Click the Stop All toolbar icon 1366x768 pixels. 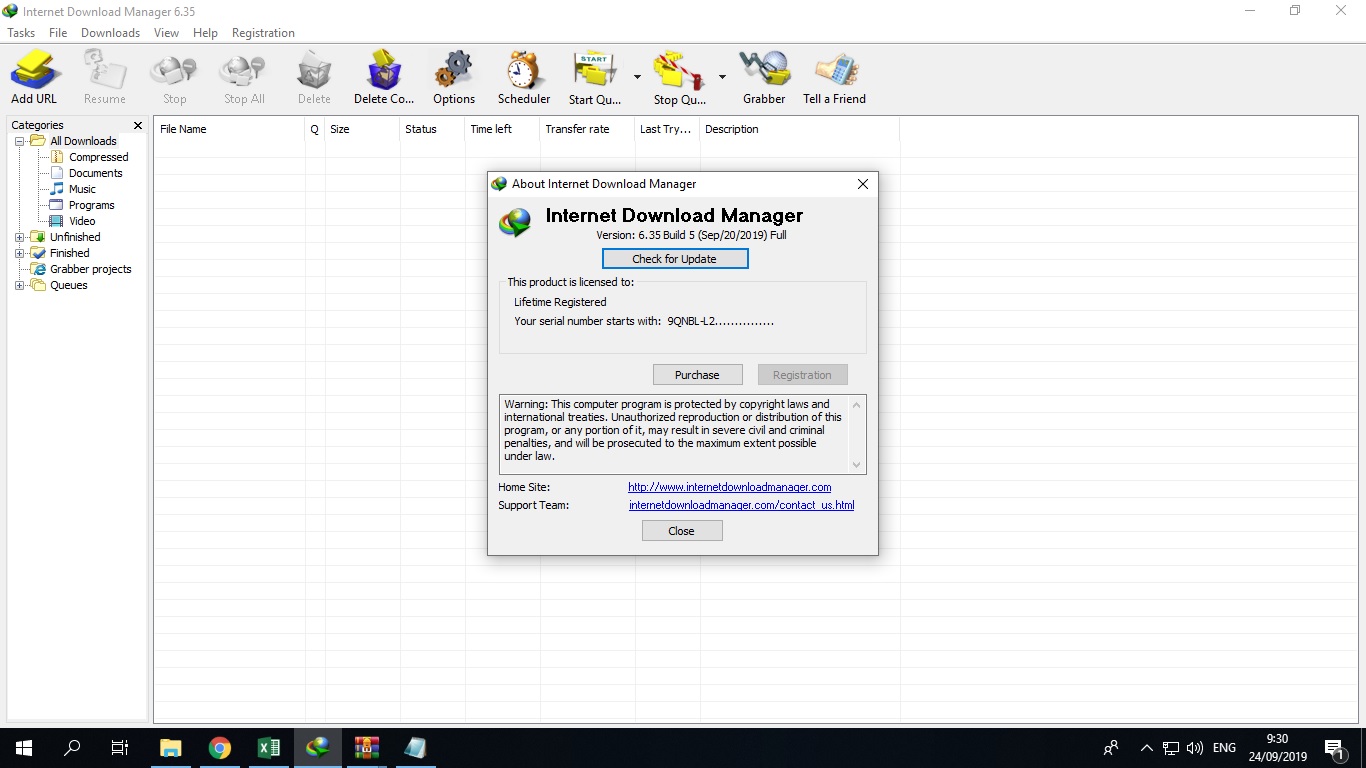click(x=244, y=78)
